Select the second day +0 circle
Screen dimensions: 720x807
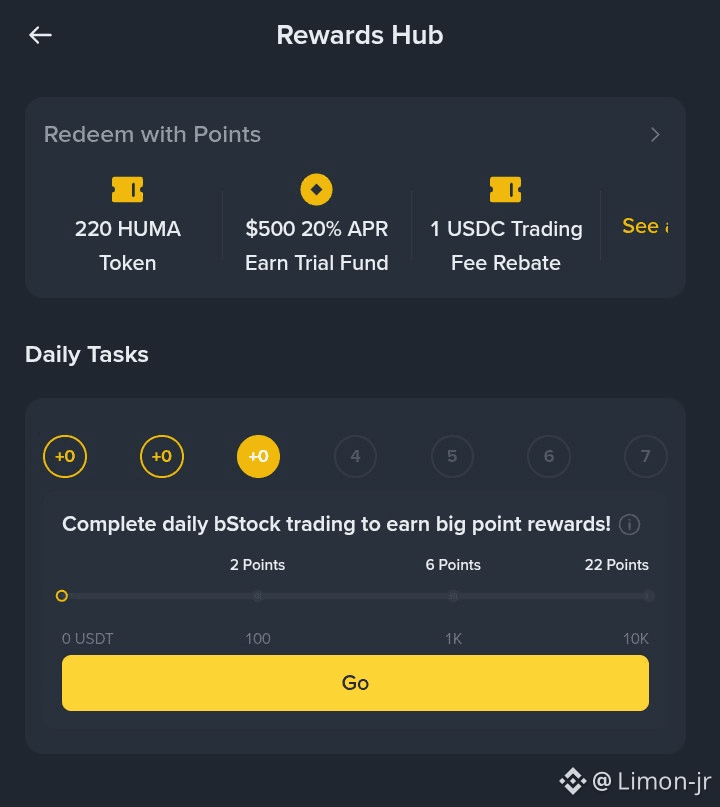162,457
